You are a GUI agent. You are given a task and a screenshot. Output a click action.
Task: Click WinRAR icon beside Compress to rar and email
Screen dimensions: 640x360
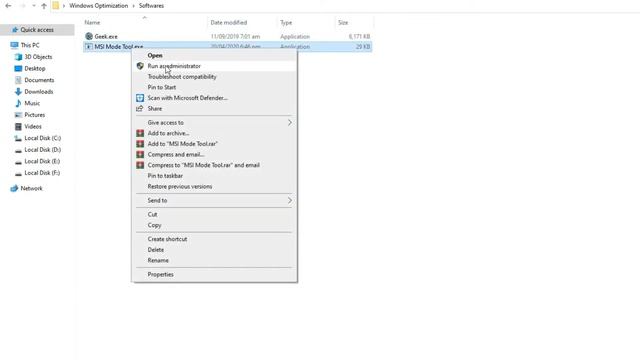(x=140, y=165)
